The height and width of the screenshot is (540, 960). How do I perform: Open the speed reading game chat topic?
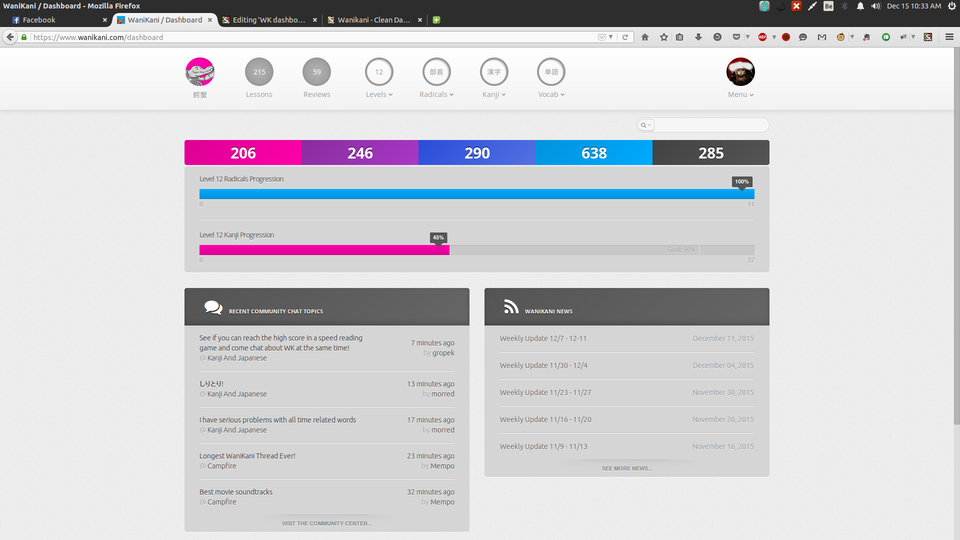click(280, 343)
